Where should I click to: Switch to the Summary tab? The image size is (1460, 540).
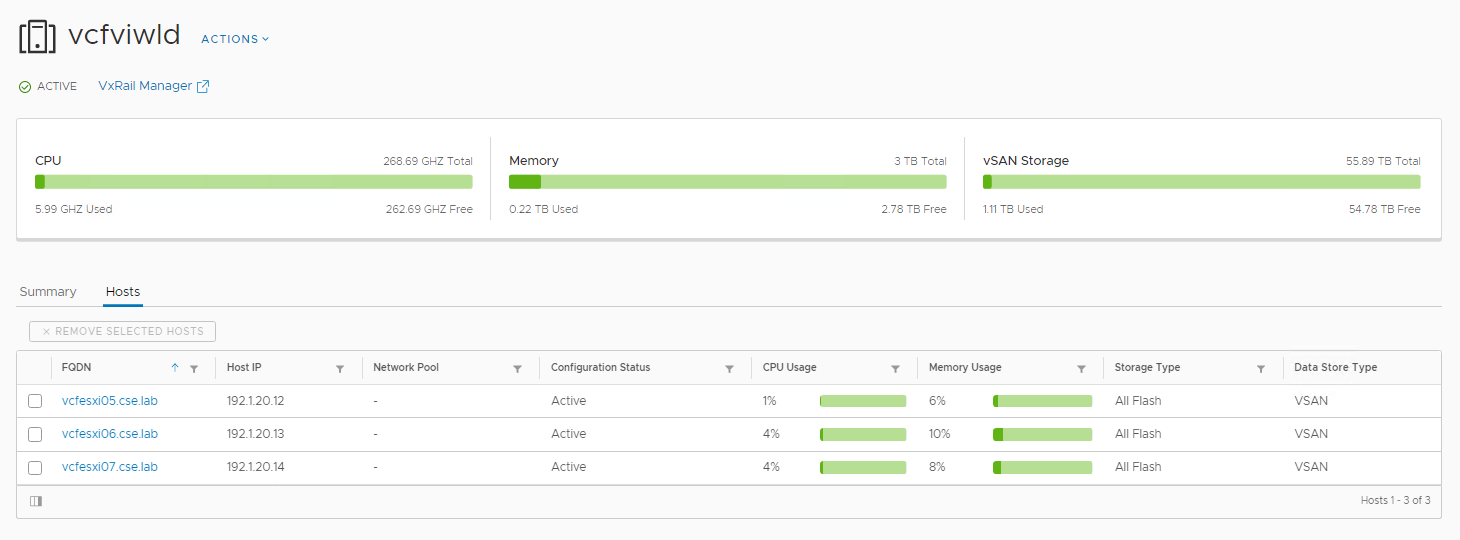coord(48,292)
